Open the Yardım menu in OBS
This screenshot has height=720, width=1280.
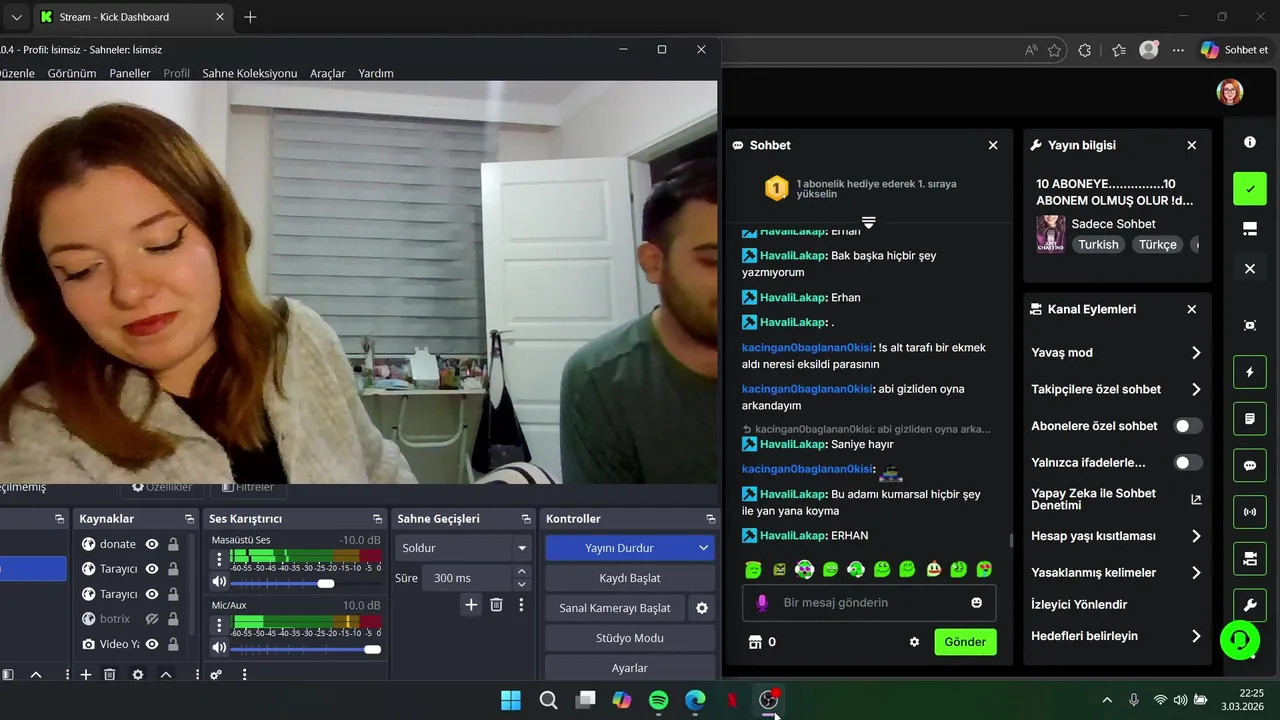(x=376, y=73)
